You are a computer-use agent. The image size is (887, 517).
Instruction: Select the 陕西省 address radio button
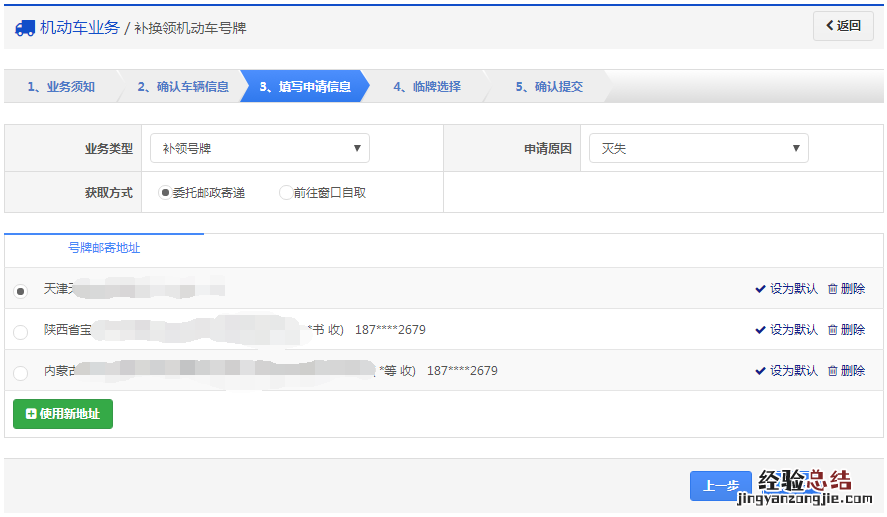click(x=21, y=332)
